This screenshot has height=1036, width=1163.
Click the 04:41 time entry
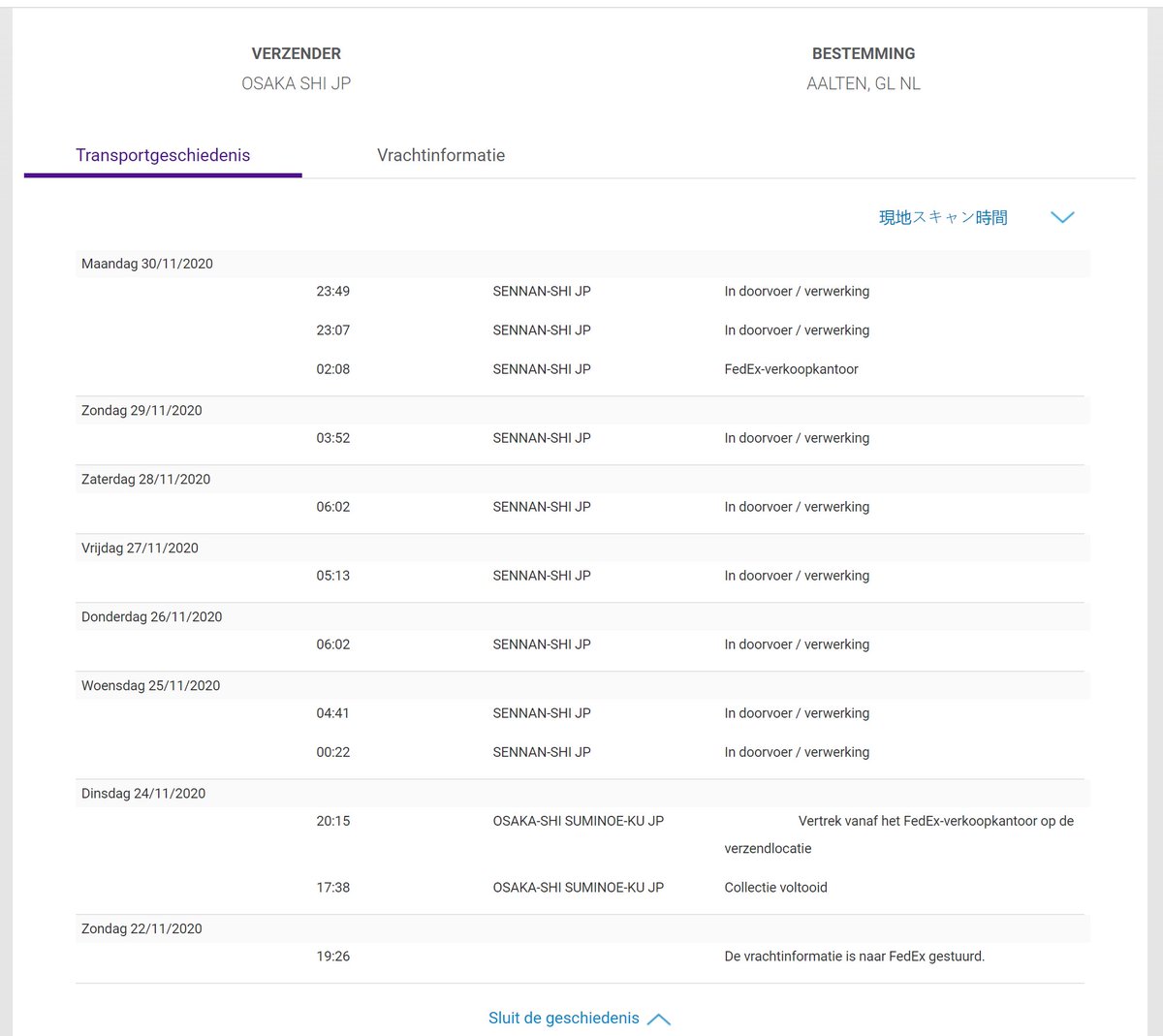[x=333, y=712]
